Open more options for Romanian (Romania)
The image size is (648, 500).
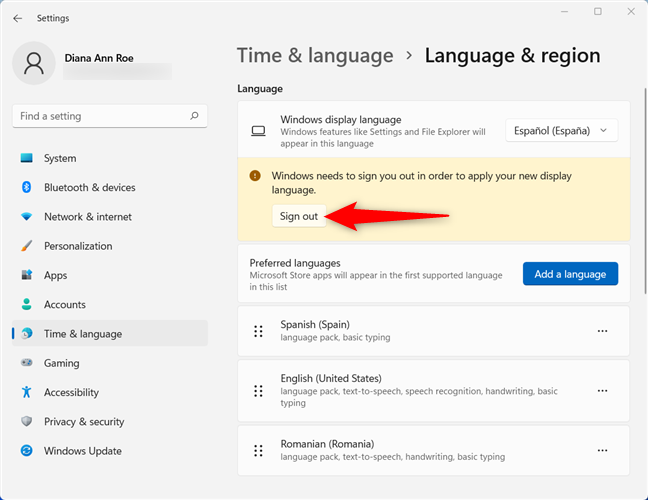(602, 450)
